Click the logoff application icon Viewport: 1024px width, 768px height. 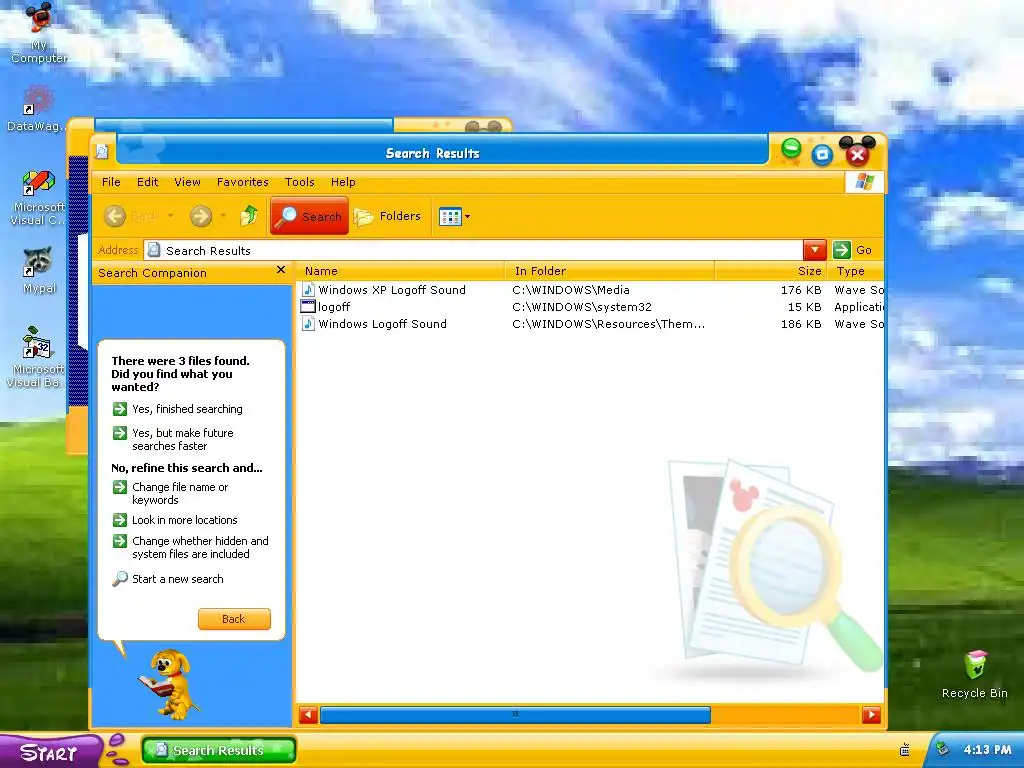[x=308, y=306]
